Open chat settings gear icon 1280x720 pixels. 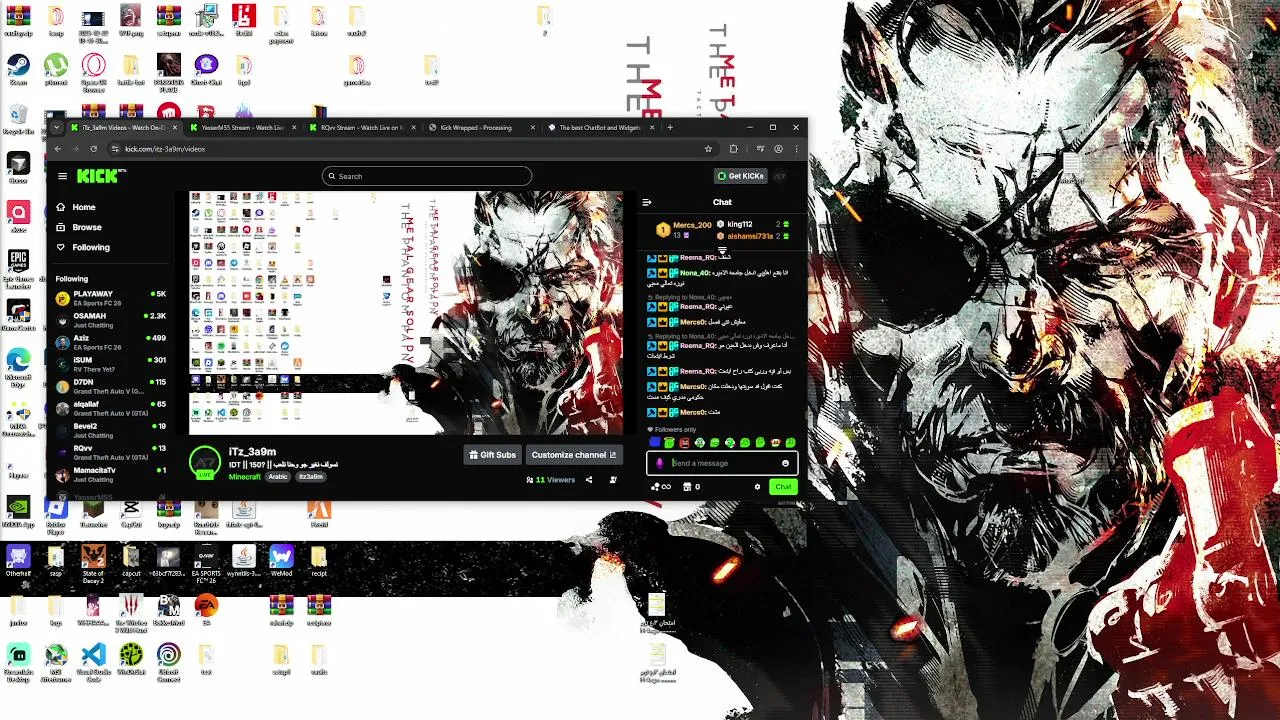coord(757,487)
